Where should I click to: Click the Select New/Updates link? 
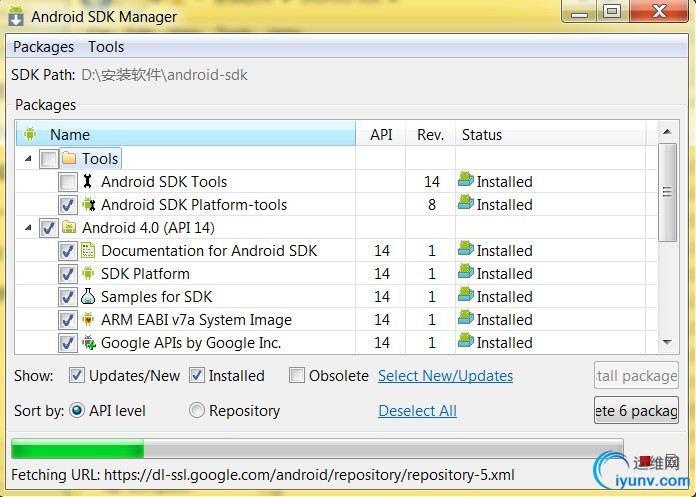(445, 376)
